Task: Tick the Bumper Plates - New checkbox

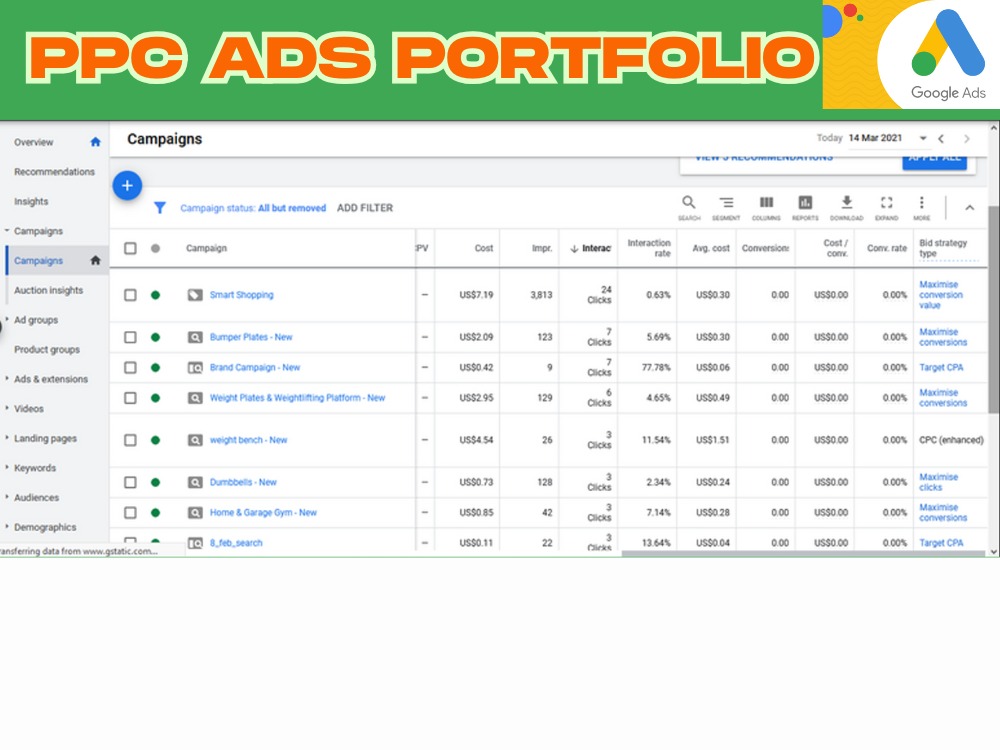Action: [130, 337]
